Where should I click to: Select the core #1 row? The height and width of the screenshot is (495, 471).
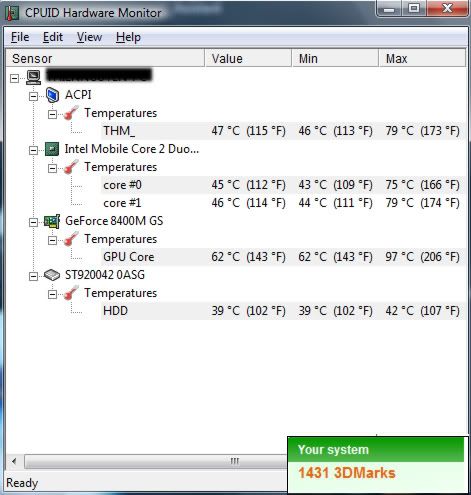[283, 203]
